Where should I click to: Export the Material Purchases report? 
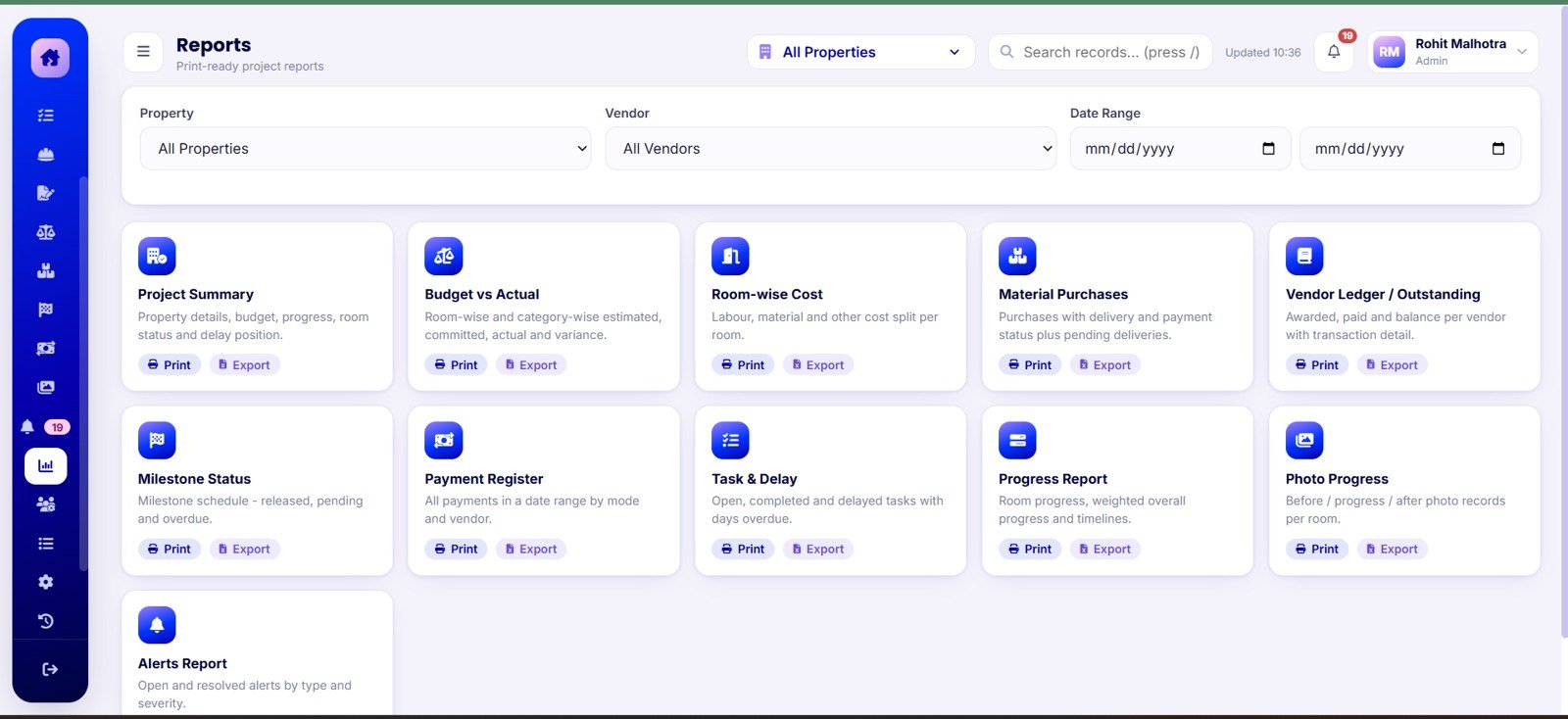[1105, 365]
